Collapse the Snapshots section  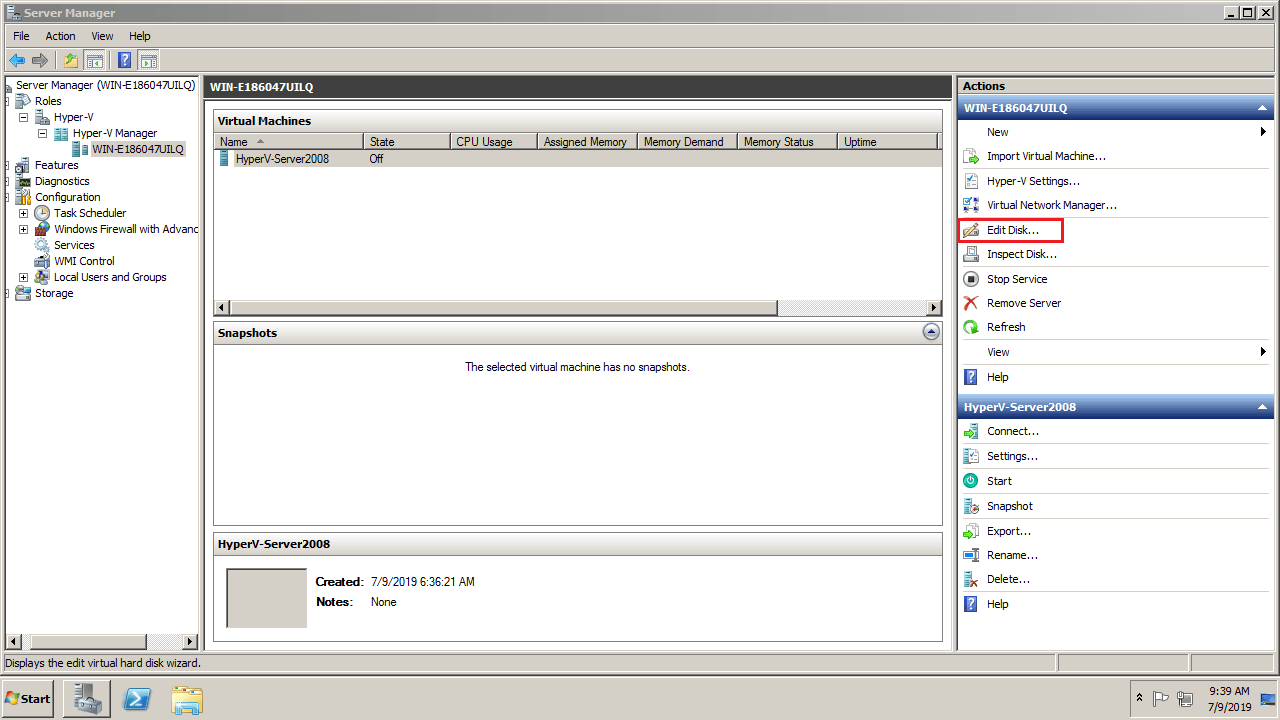931,333
